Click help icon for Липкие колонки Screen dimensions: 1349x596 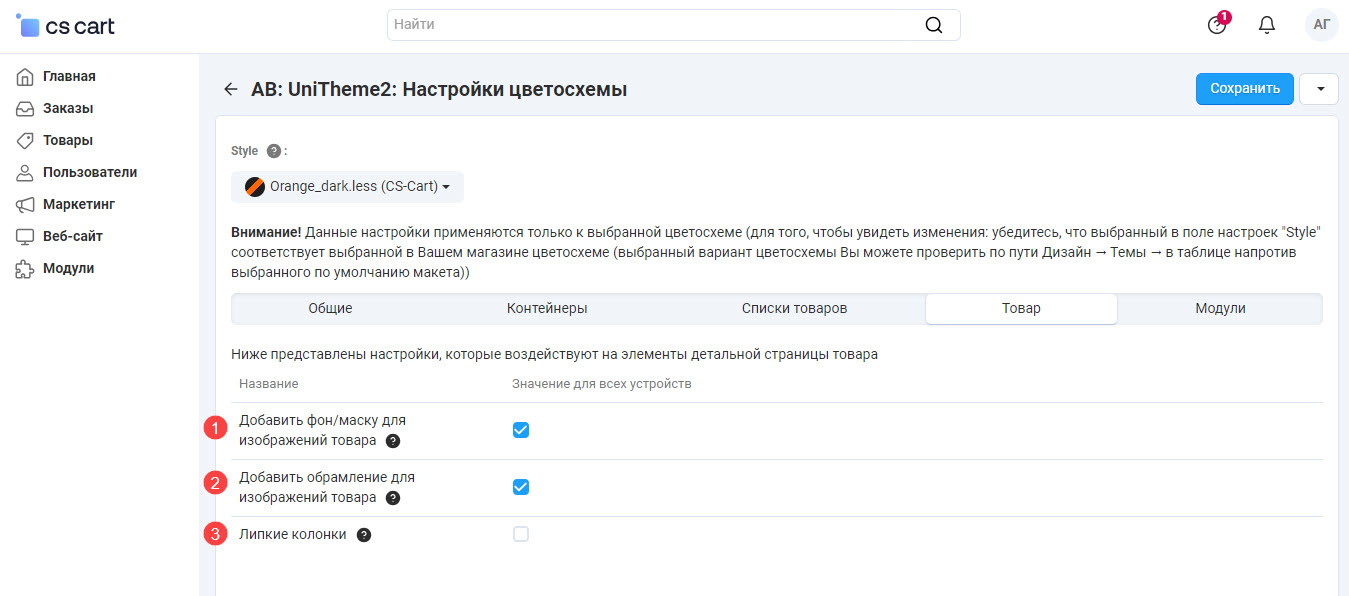[364, 535]
